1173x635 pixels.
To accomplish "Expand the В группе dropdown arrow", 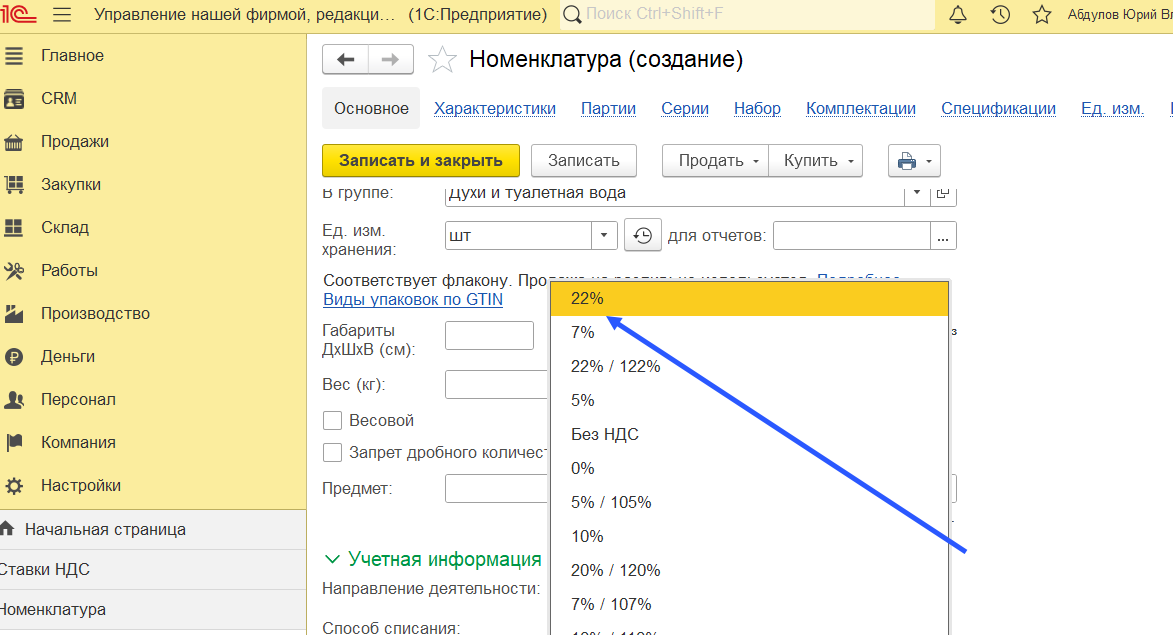I will [916, 194].
